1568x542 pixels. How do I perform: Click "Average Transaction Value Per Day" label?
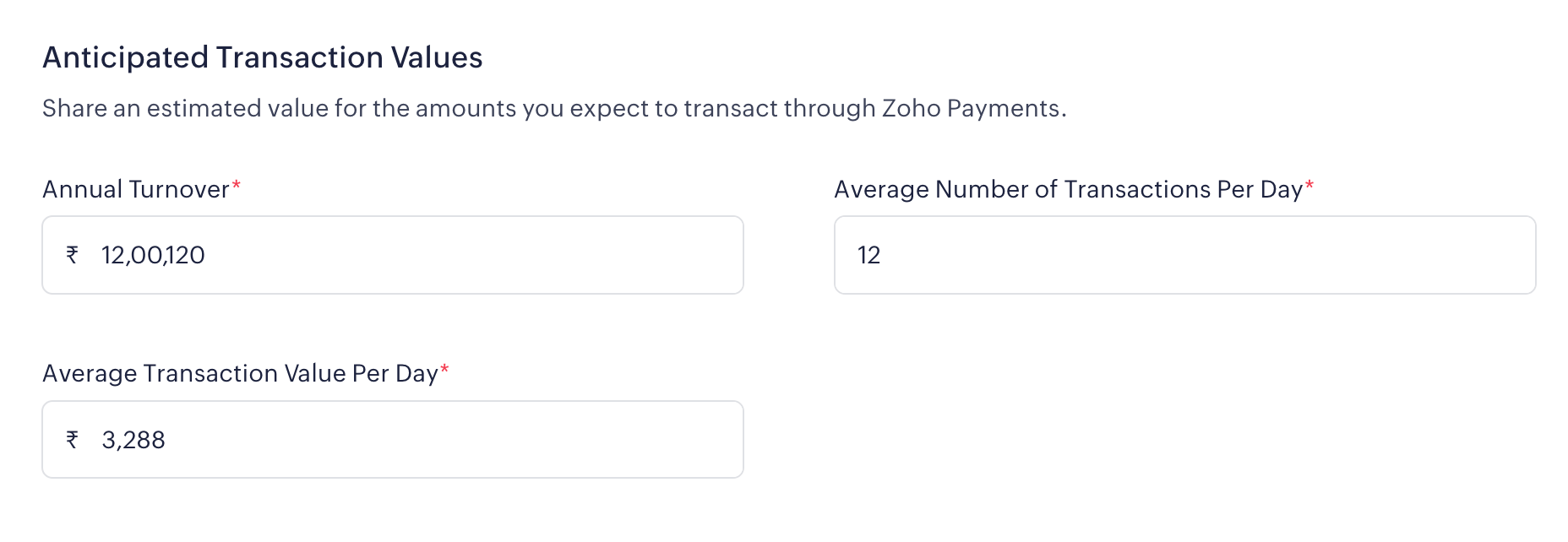tap(240, 373)
